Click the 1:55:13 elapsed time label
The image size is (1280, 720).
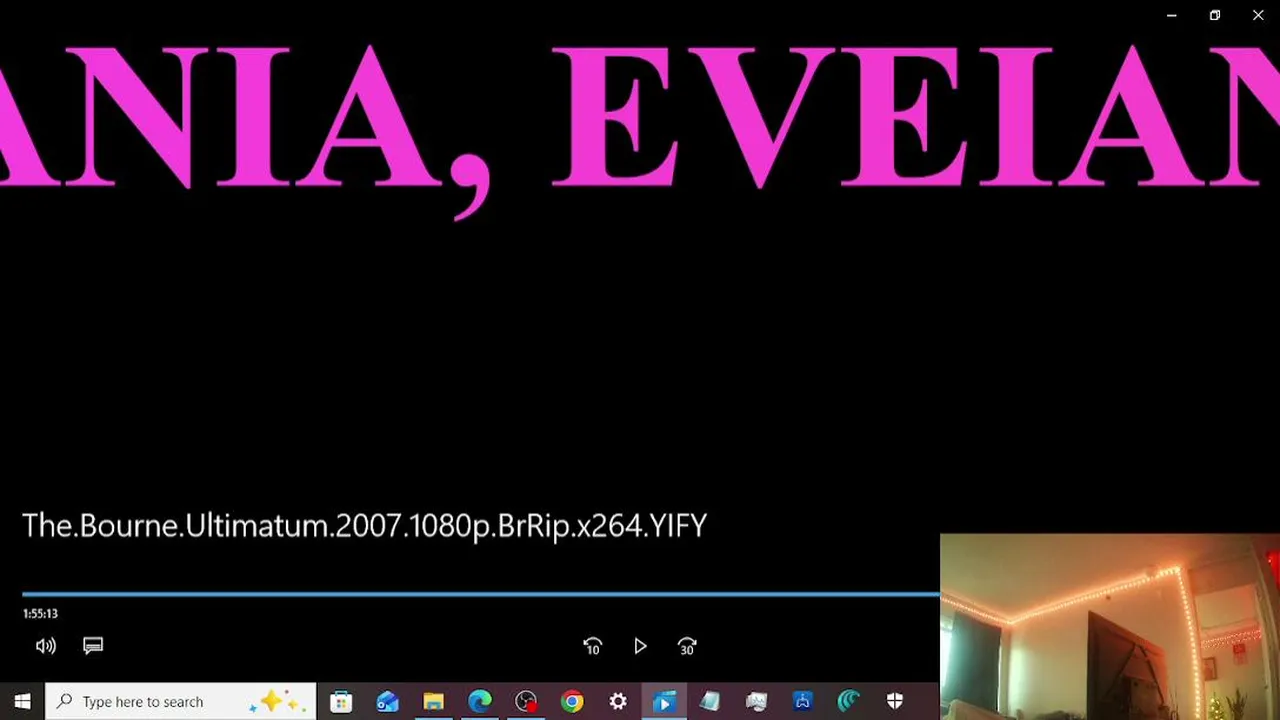[40, 614]
